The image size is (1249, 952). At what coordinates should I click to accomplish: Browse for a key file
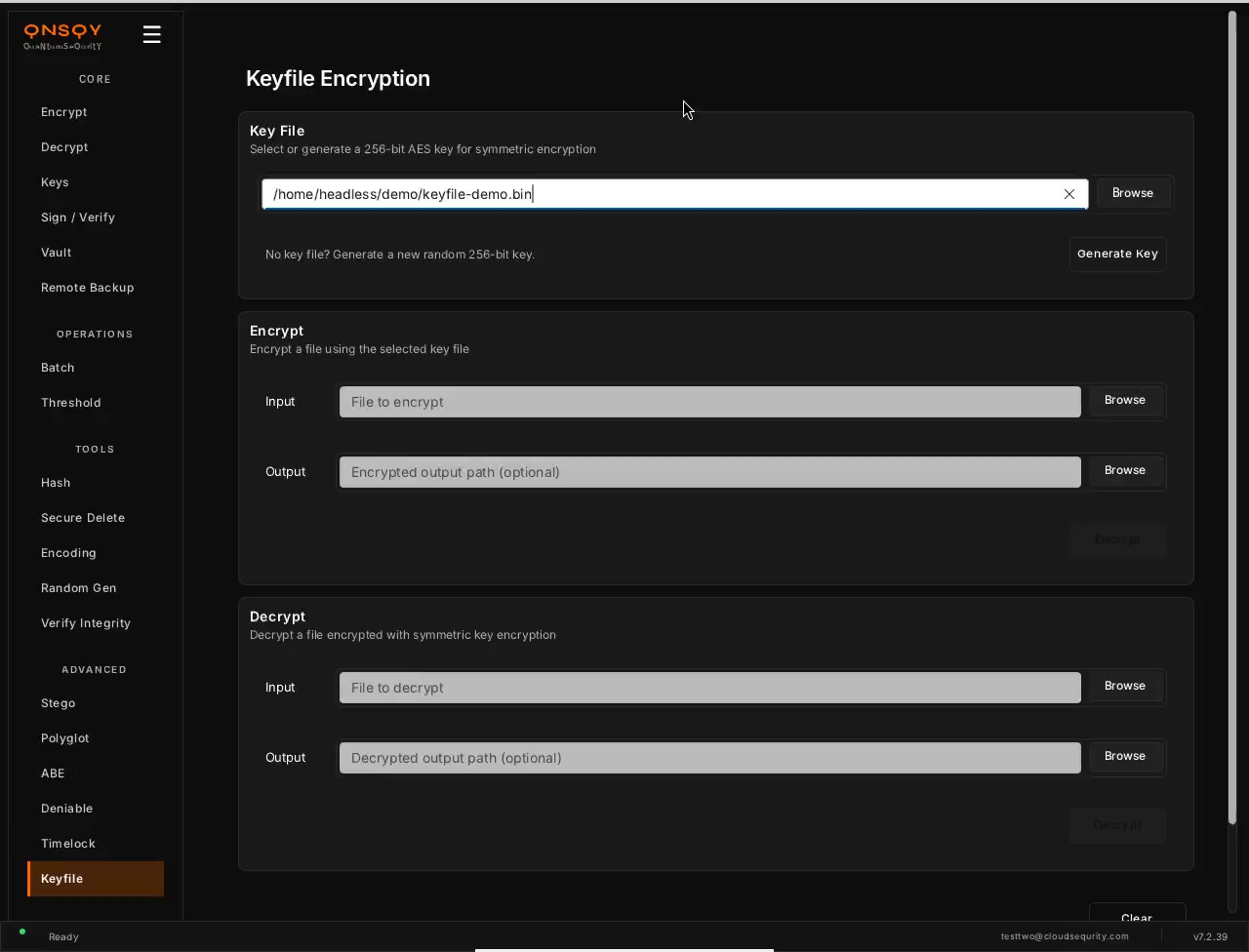point(1132,193)
